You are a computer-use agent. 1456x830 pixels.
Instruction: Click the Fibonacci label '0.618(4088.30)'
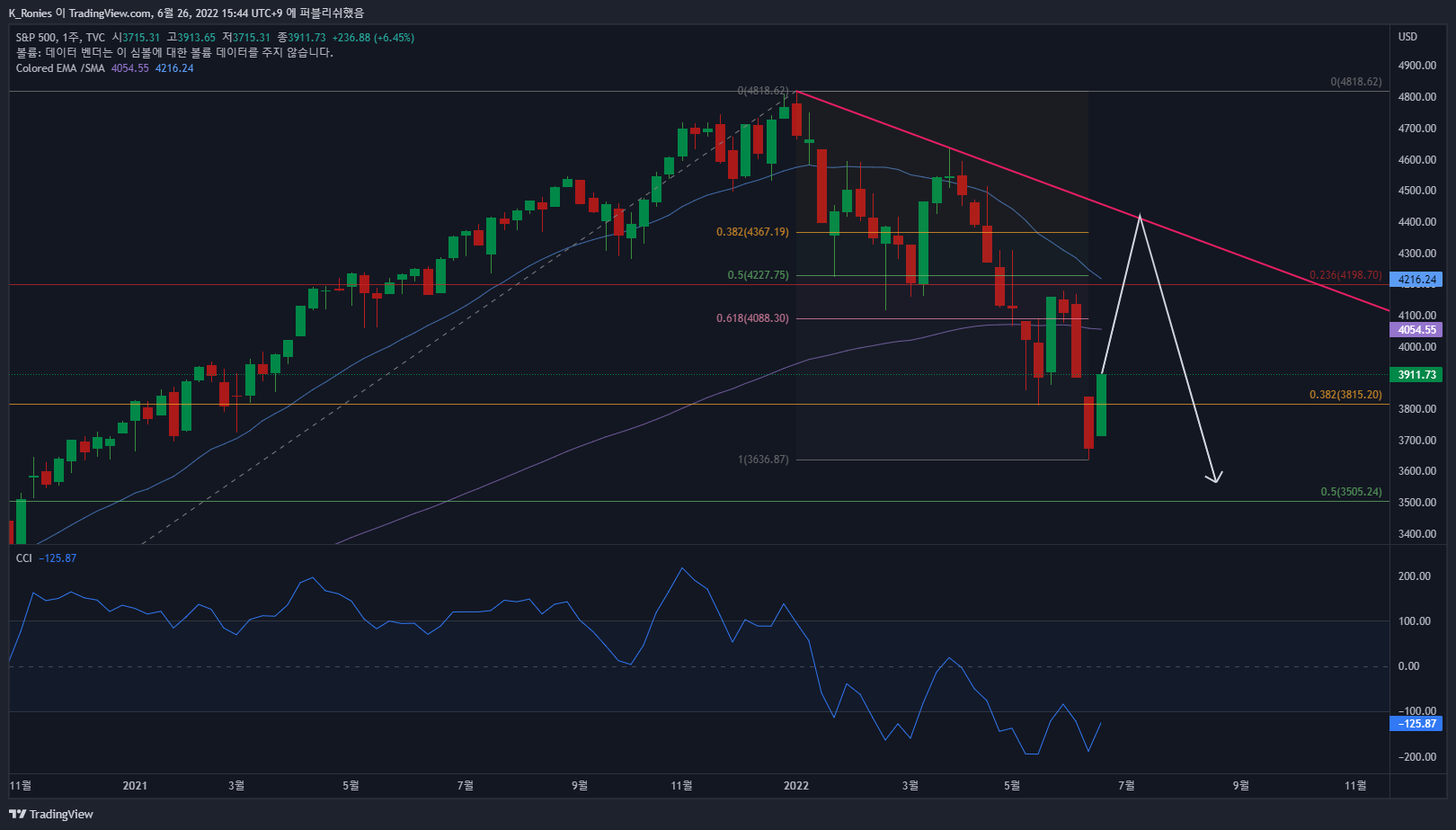pyautogui.click(x=752, y=318)
